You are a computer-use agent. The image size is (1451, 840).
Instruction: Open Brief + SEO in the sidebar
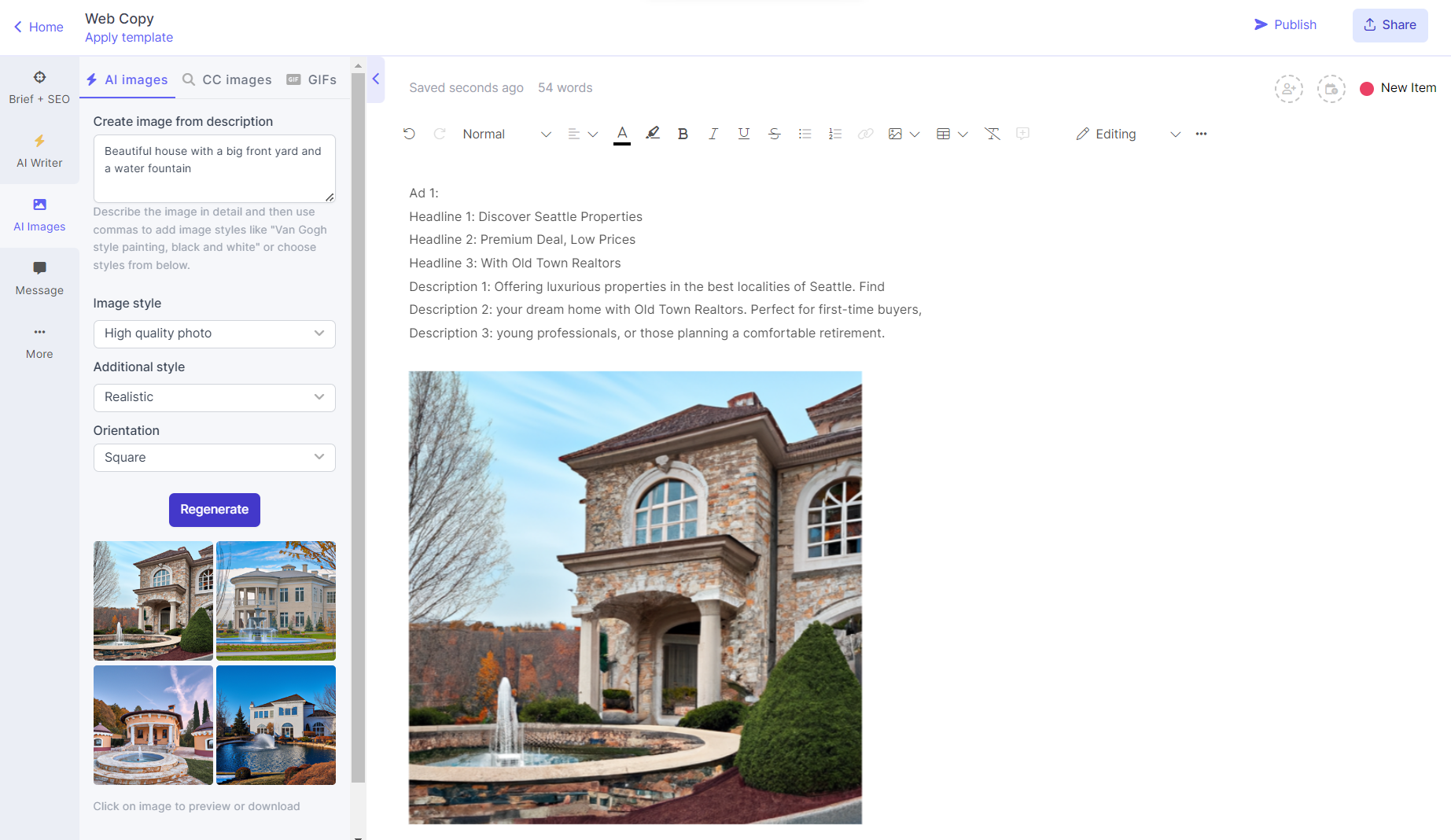39,87
